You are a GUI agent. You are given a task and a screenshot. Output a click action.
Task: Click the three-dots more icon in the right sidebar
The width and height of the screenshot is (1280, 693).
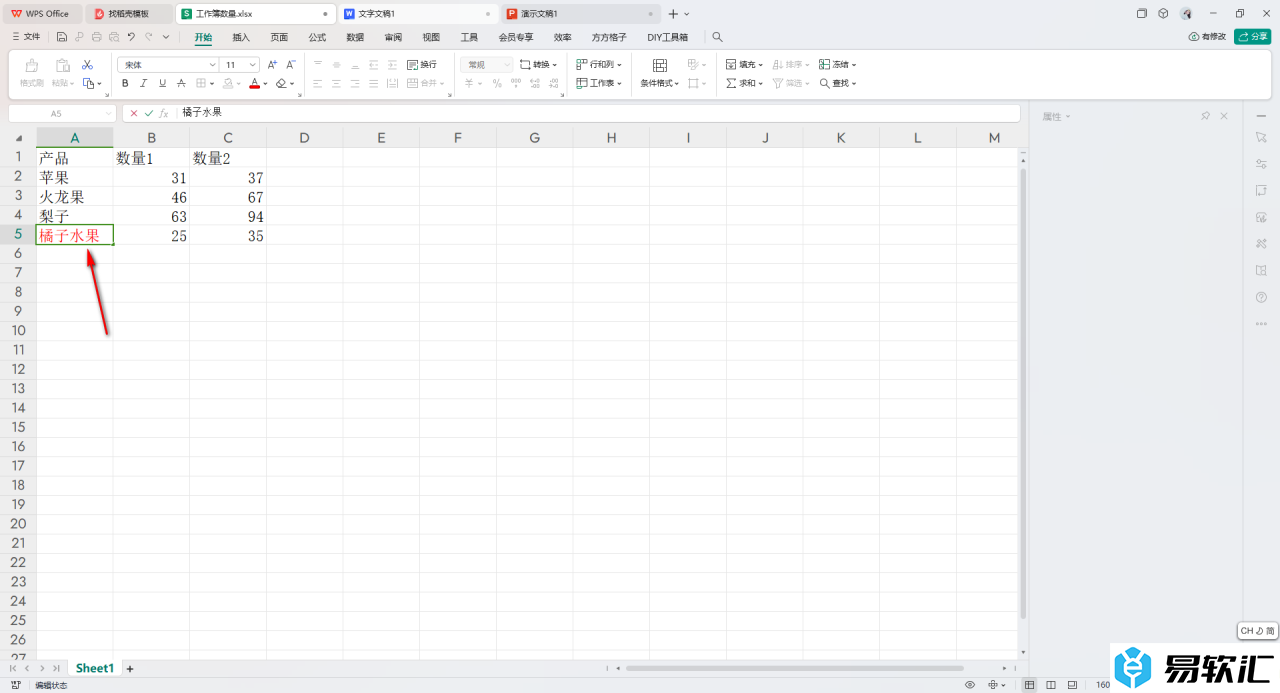[1261, 323]
